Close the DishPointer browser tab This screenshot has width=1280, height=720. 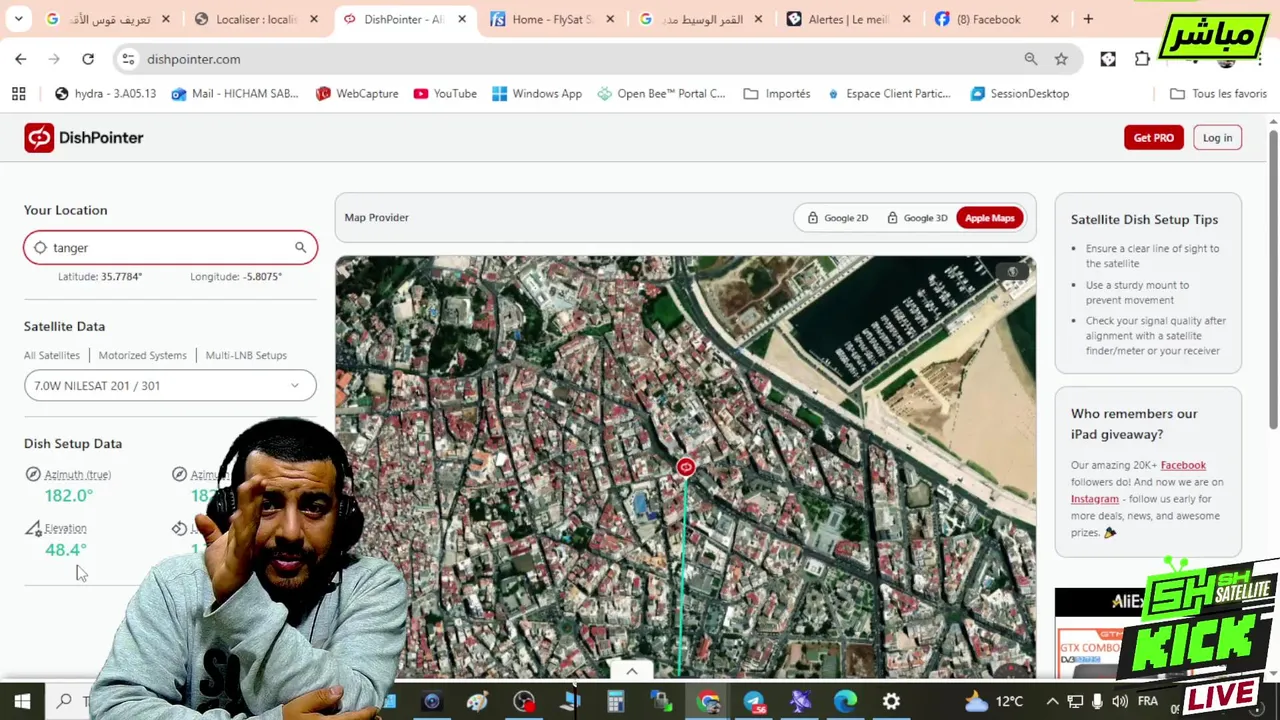pos(462,19)
